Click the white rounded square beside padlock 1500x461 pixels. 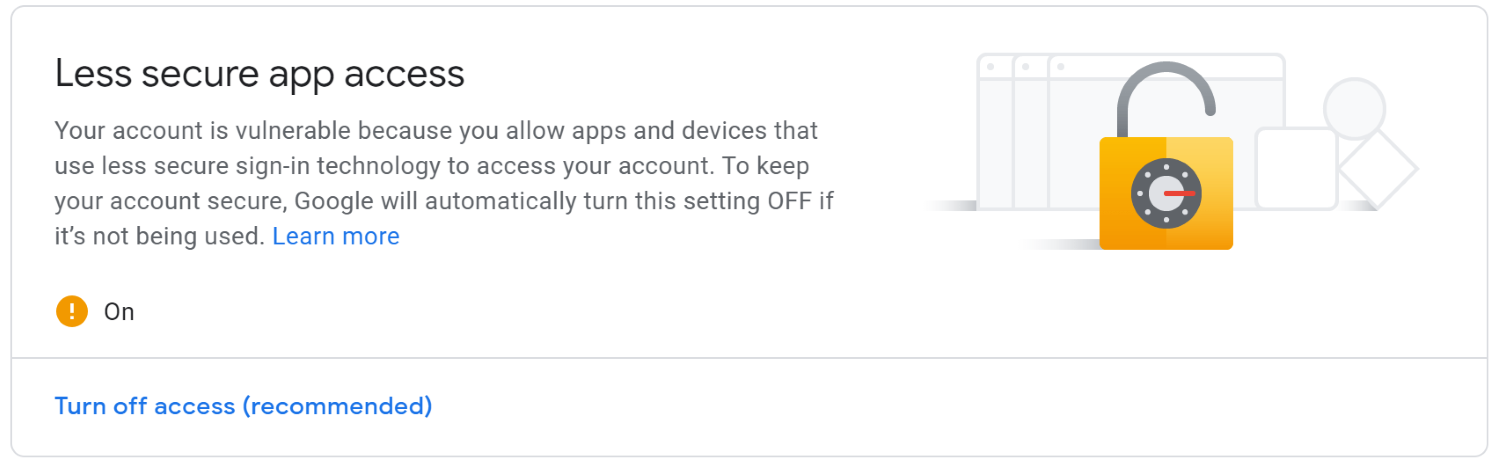pyautogui.click(x=1296, y=168)
